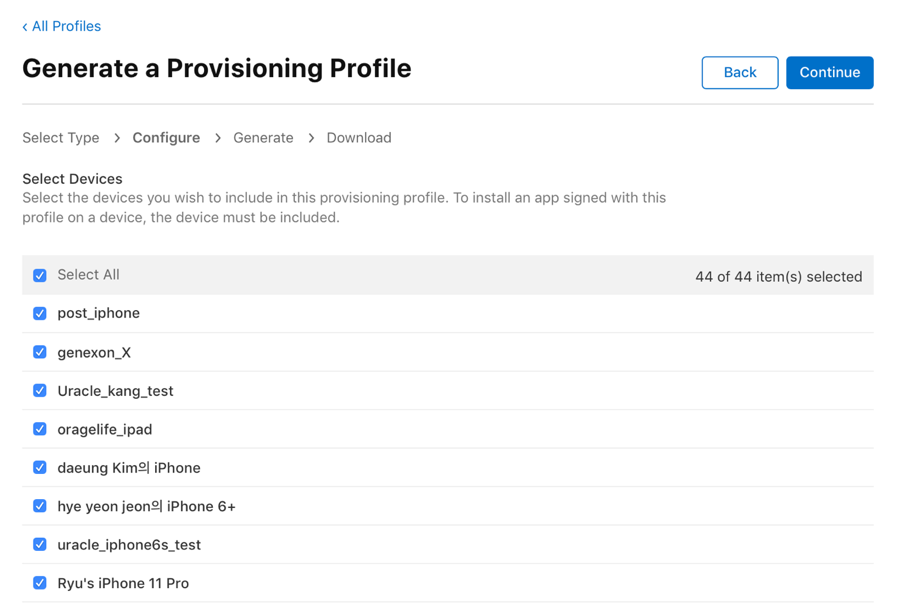
Task: Go back via All Profiles link
Action: [61, 26]
